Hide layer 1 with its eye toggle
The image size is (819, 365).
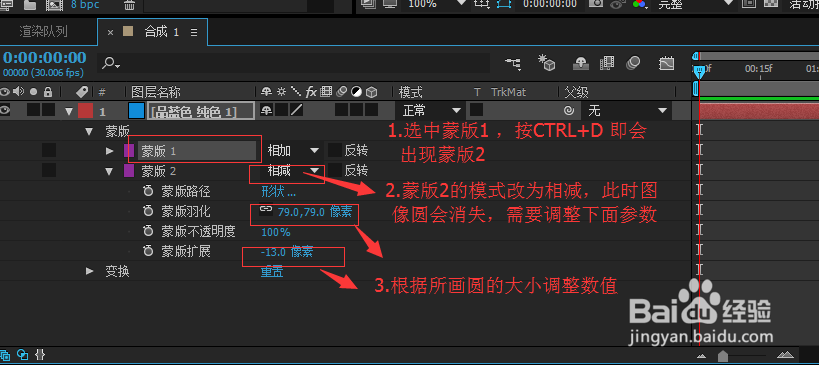click(x=6, y=110)
